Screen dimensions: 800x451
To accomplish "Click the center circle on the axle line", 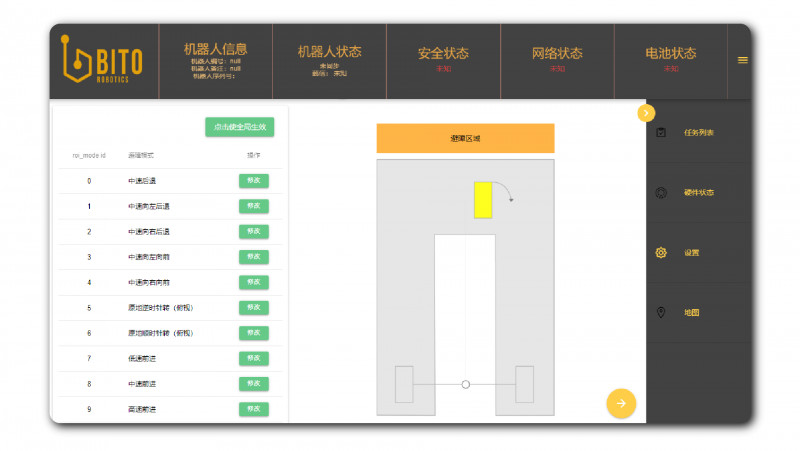I will tap(466, 384).
